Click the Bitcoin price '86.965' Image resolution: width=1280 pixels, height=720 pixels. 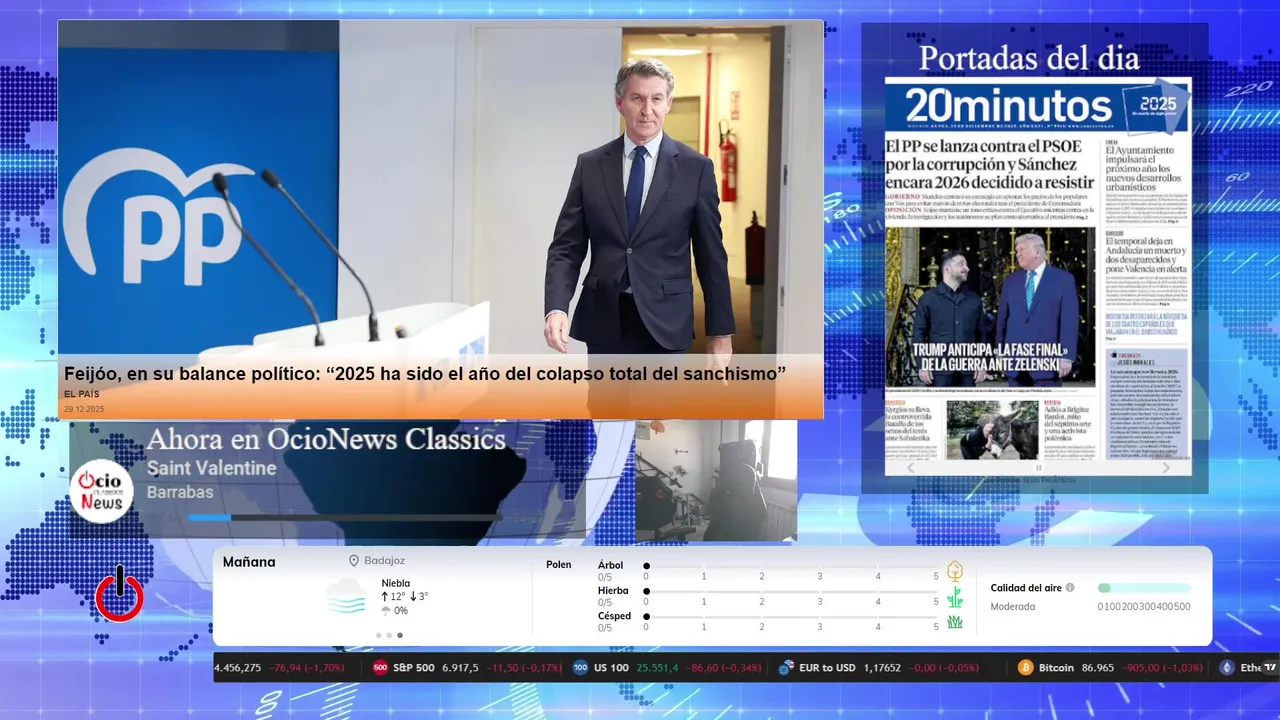coord(1098,667)
